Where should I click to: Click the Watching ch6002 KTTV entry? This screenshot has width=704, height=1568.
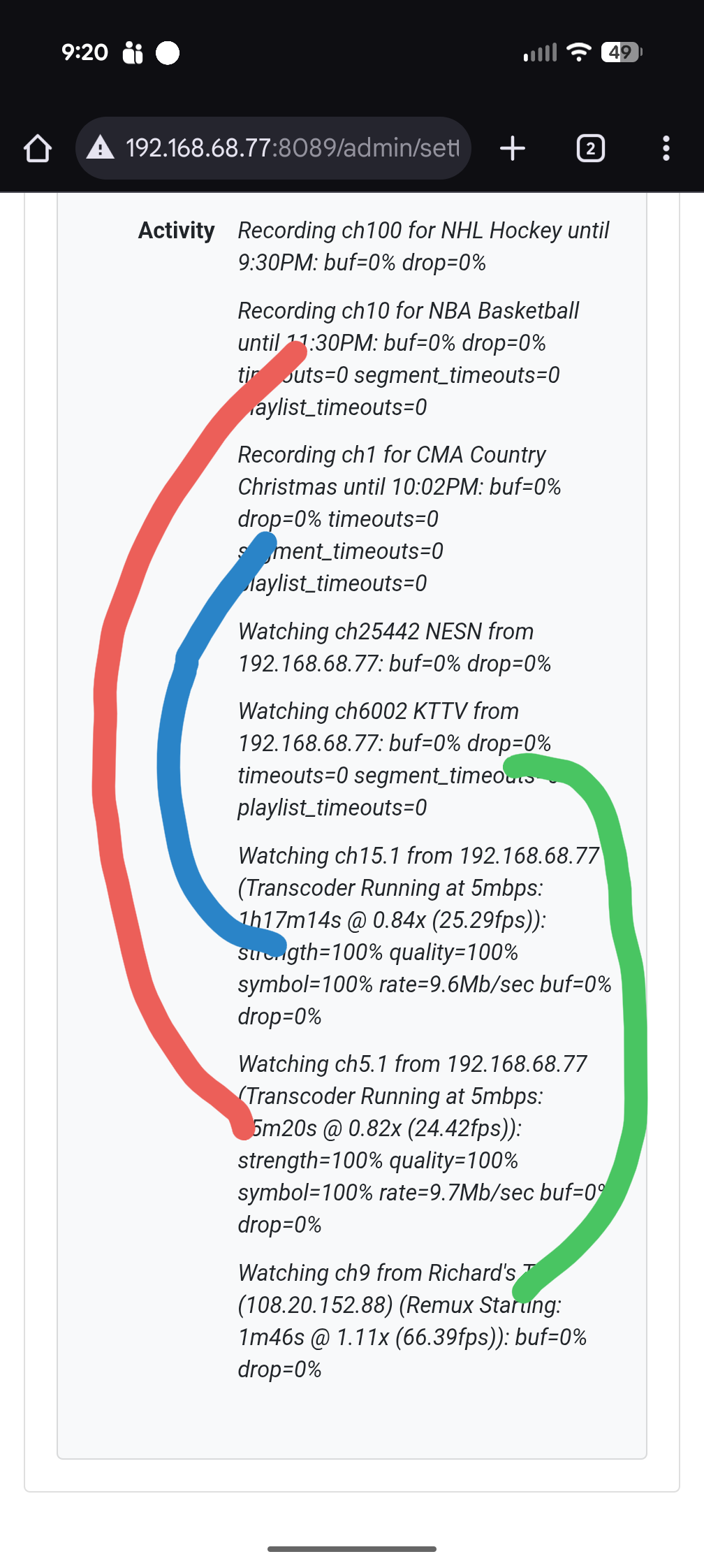point(395,759)
